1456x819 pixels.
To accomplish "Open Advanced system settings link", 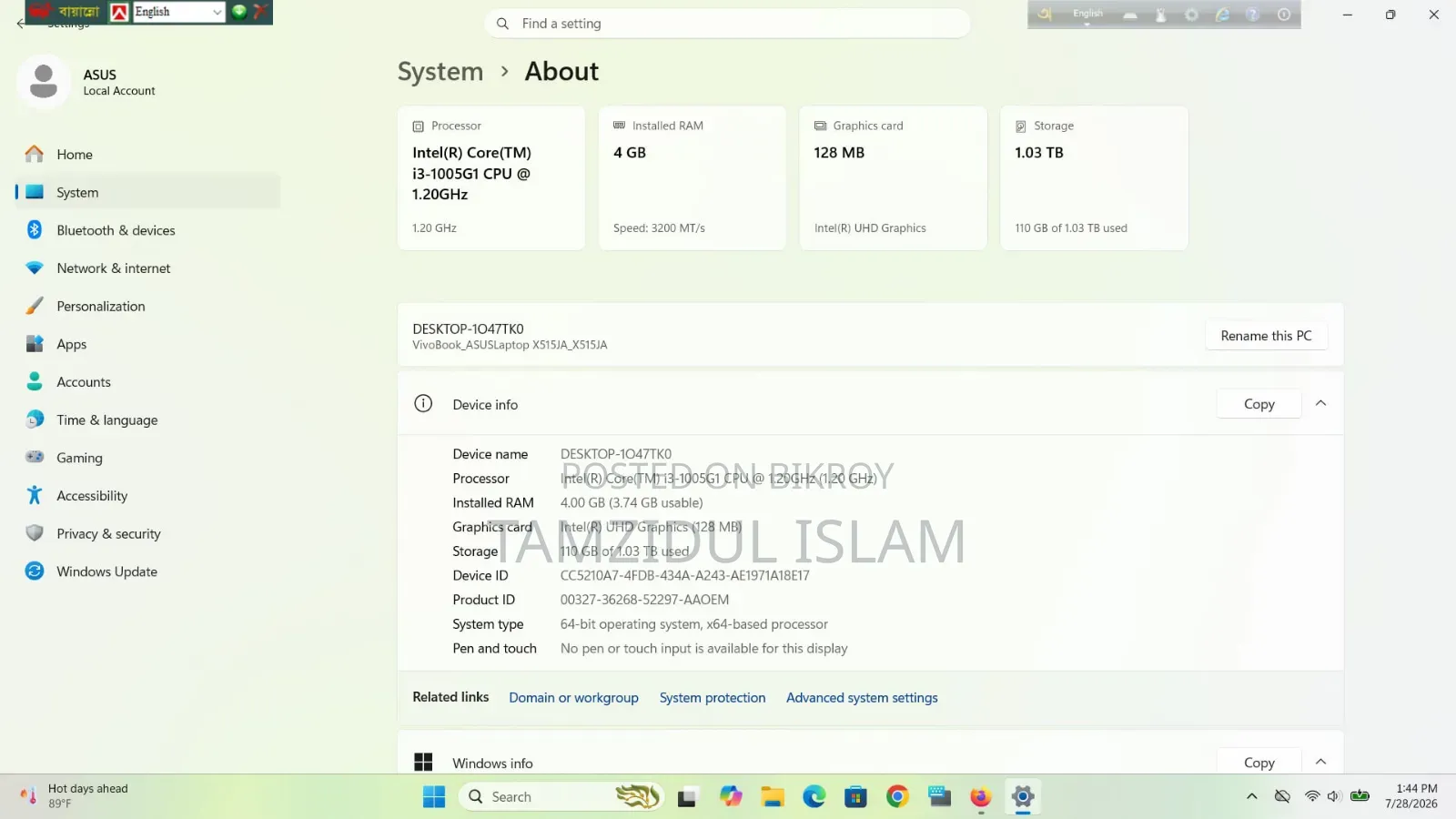I will 862,698.
